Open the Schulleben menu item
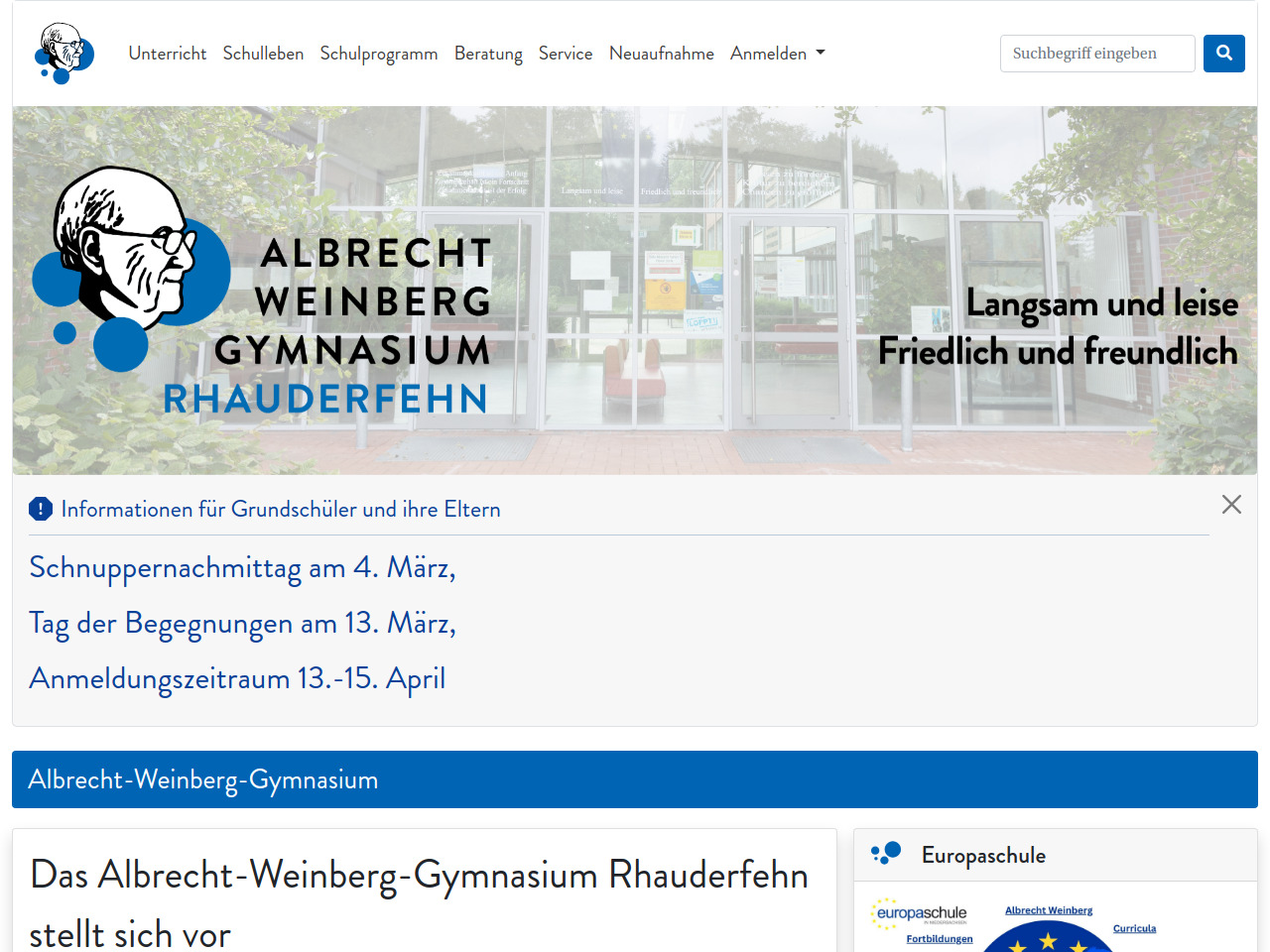Screen dimensions: 1270x952 pos(263,54)
